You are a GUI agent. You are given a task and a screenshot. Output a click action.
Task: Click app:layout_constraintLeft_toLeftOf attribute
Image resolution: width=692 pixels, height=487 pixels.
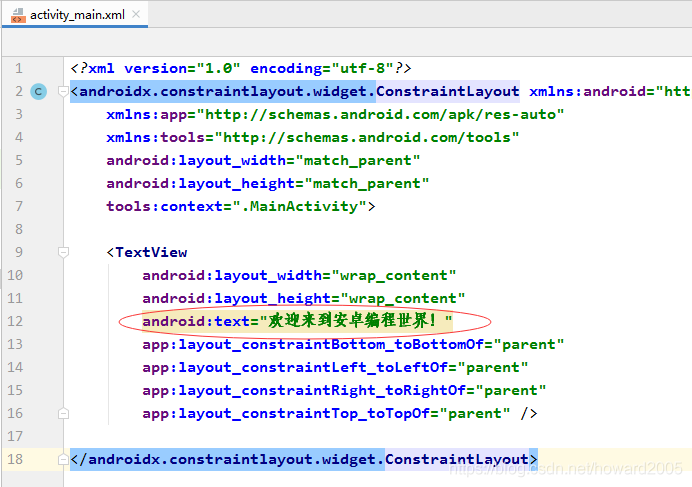click(x=335, y=367)
